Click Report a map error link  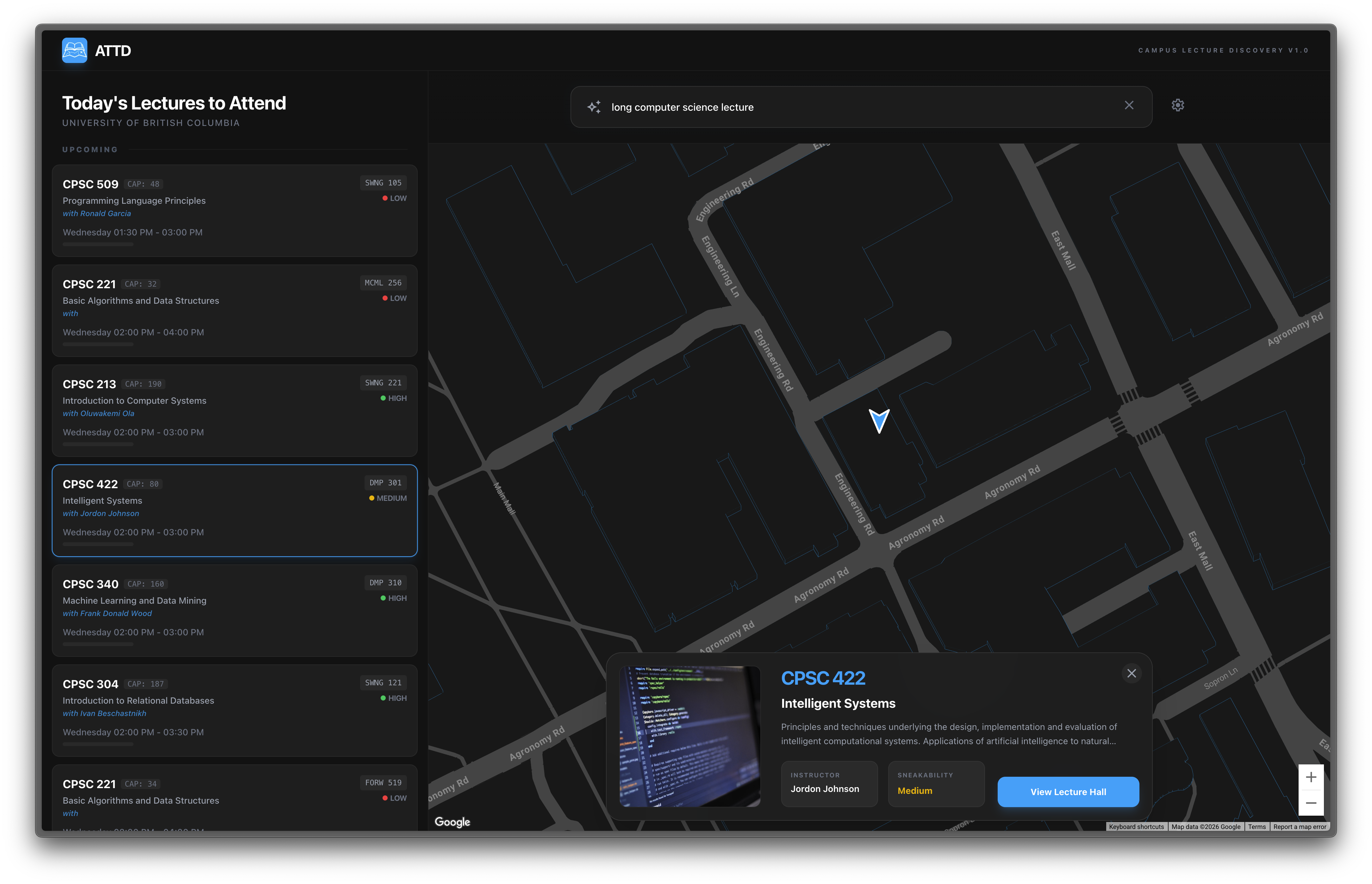[1299, 827]
